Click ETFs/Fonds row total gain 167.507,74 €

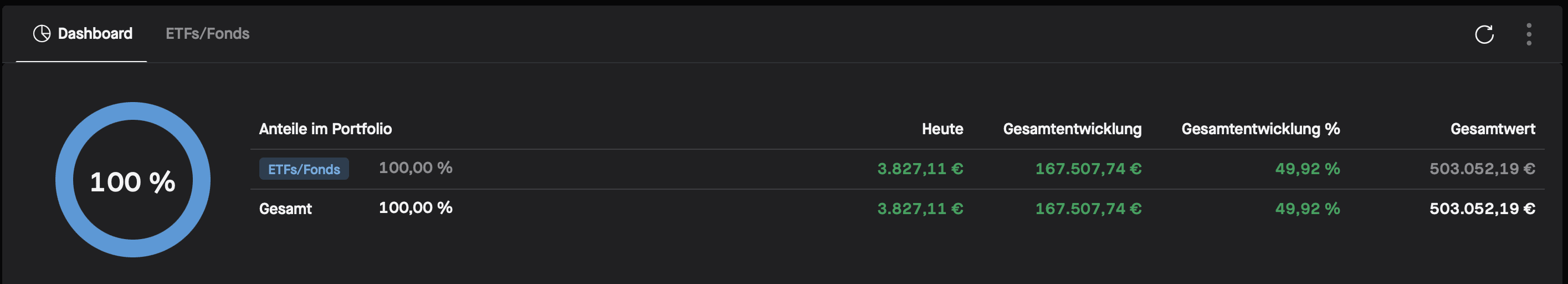(1088, 169)
